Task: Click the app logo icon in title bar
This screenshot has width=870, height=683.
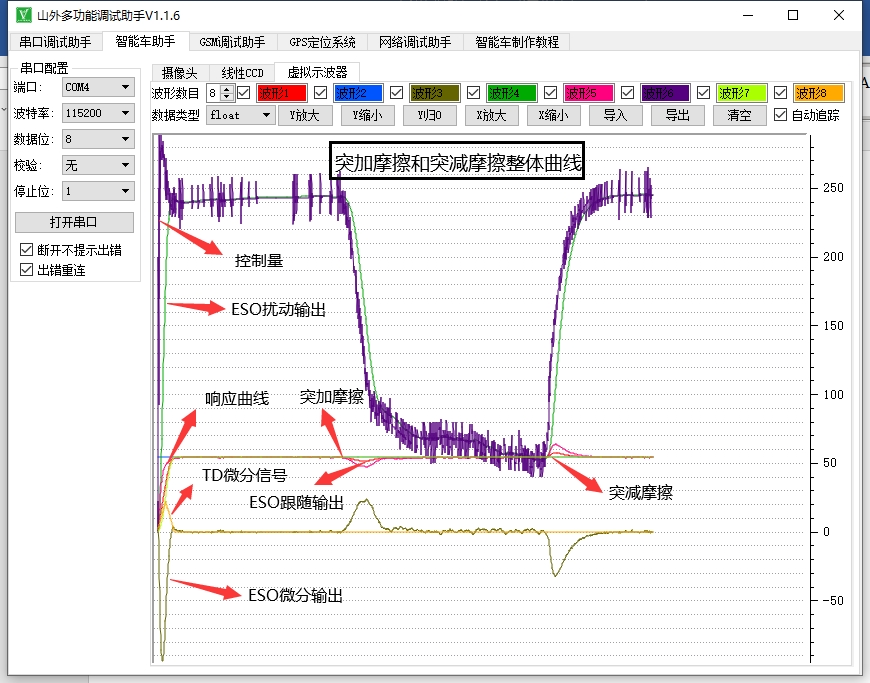Action: [23, 15]
